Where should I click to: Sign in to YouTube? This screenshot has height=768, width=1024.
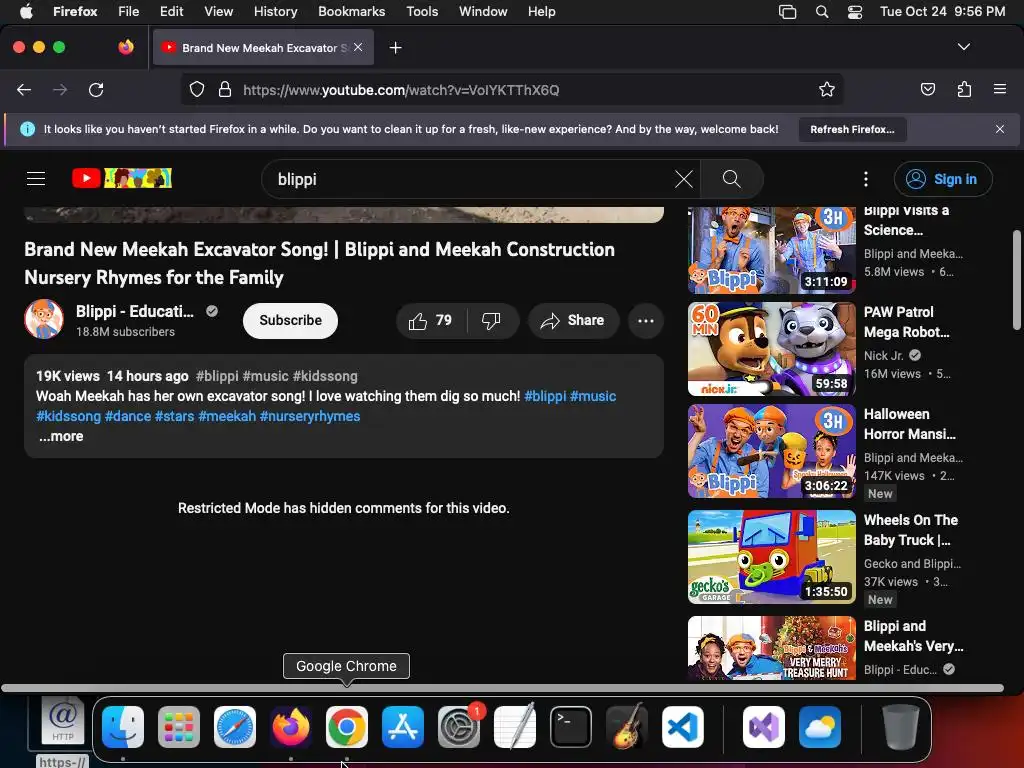pyautogui.click(x=942, y=179)
